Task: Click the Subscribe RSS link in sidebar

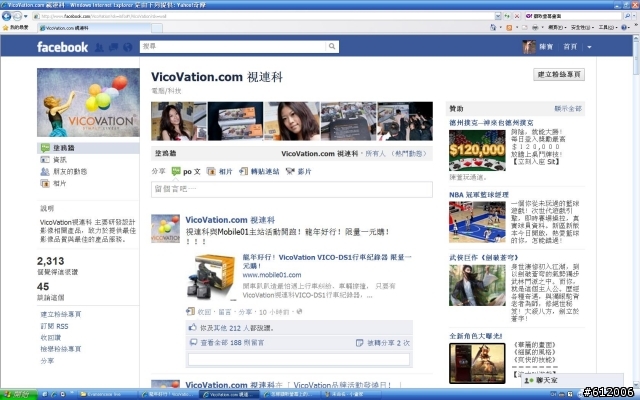Action: 54,326
